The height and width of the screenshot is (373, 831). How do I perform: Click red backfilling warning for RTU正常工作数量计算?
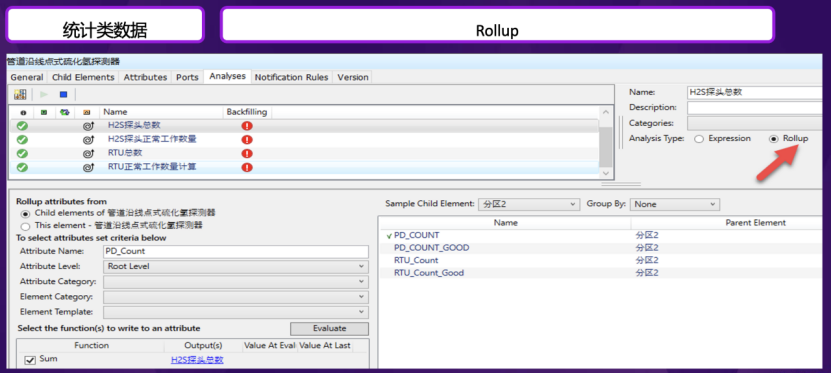tap(247, 167)
